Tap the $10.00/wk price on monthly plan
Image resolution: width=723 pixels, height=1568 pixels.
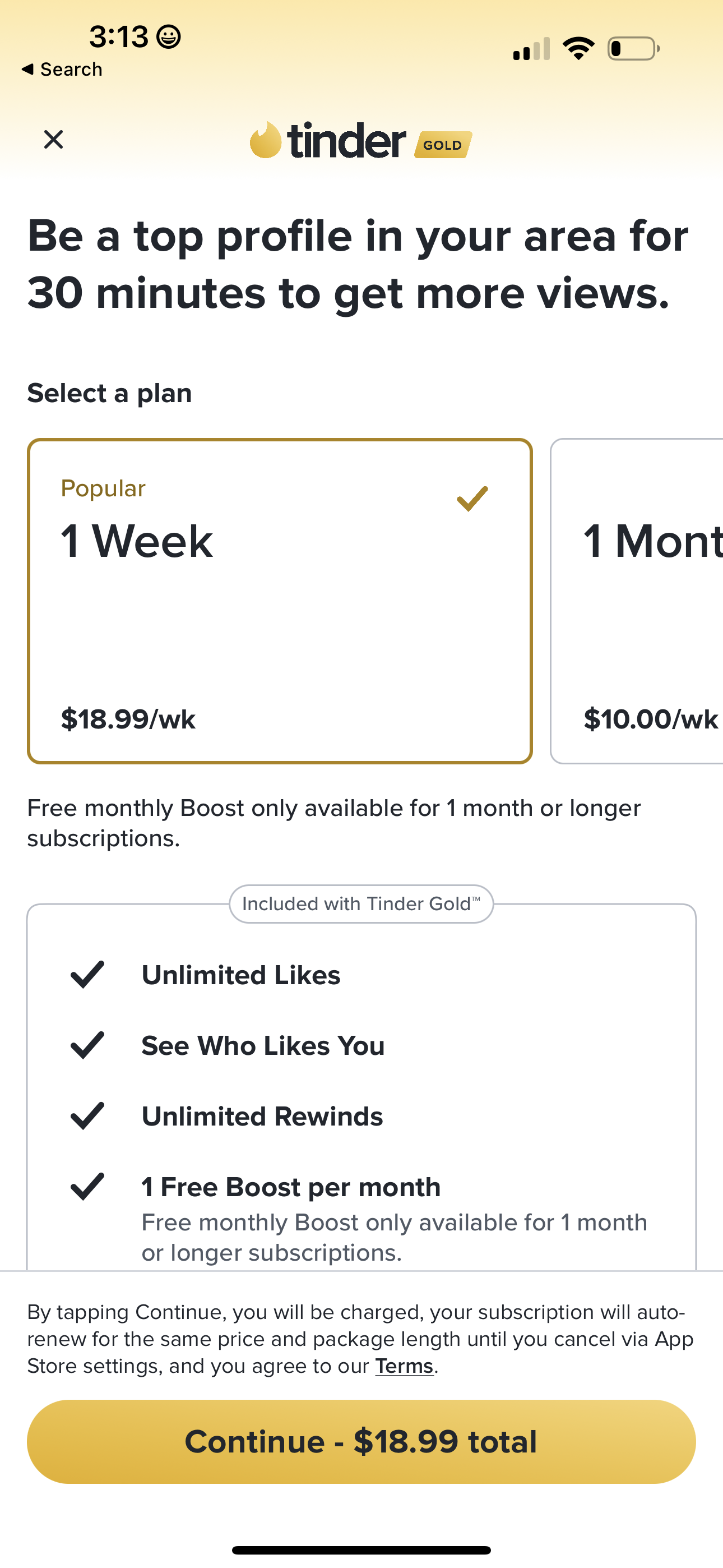click(x=651, y=719)
